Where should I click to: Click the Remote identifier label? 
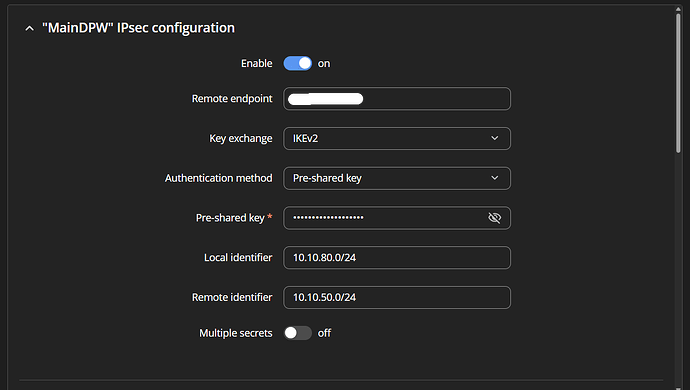pyautogui.click(x=232, y=298)
